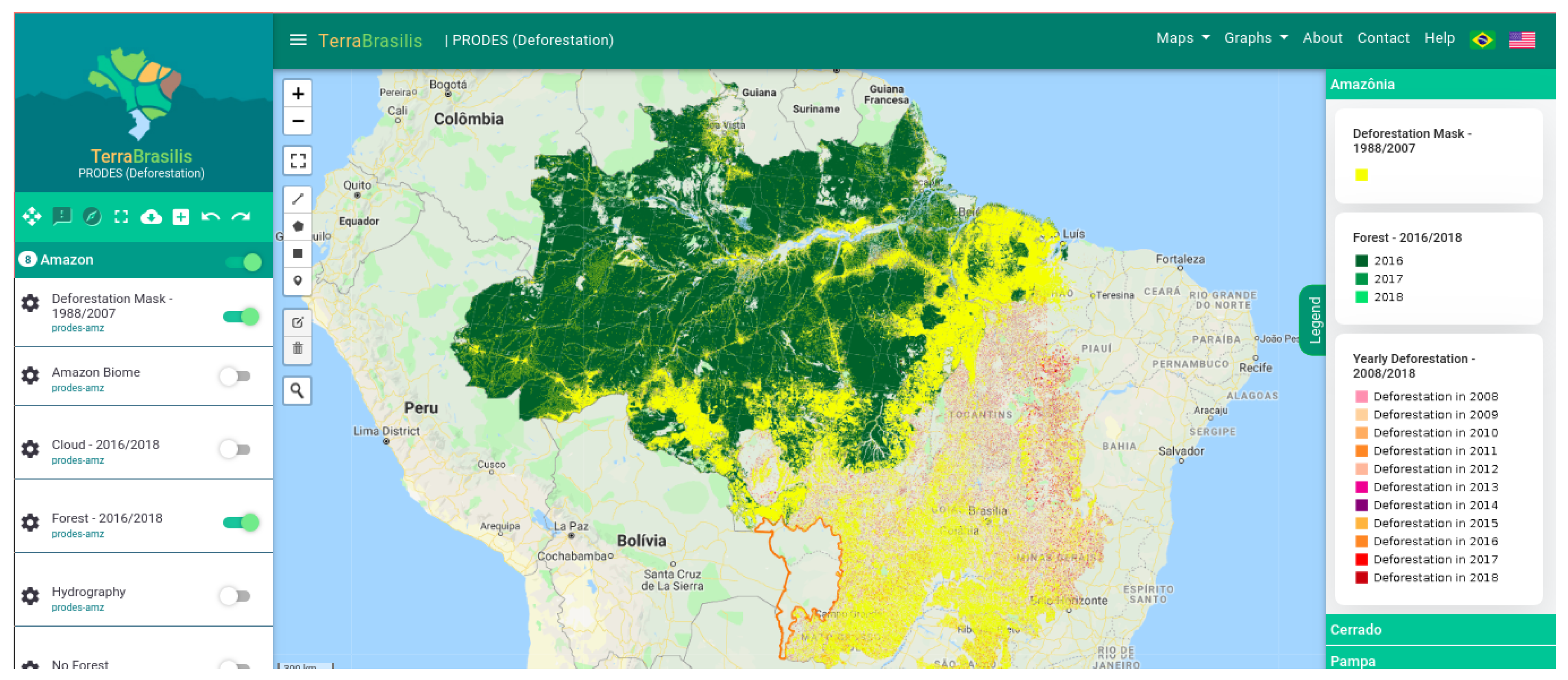Click the Legend side tab

coord(1314,320)
